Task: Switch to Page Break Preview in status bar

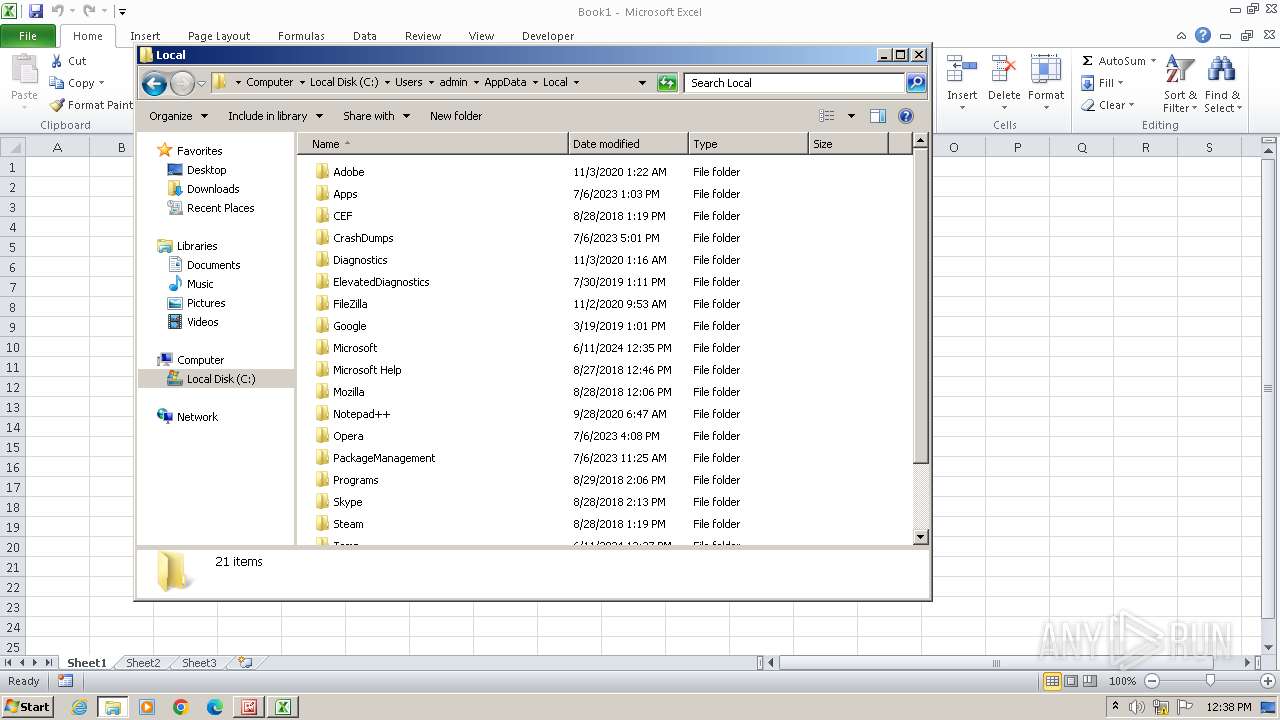Action: 1090,681
